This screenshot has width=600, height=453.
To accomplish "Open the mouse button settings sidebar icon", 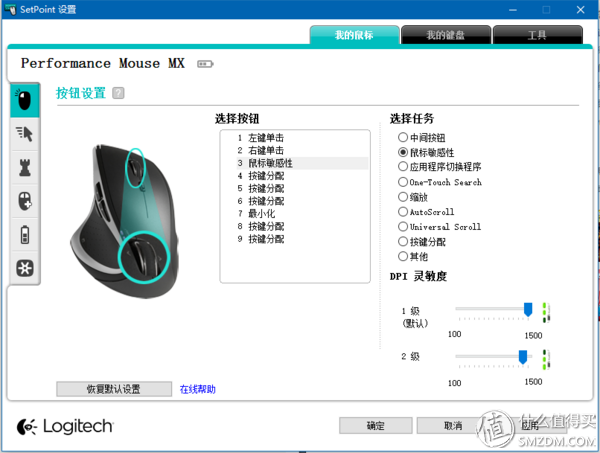I will (24, 100).
